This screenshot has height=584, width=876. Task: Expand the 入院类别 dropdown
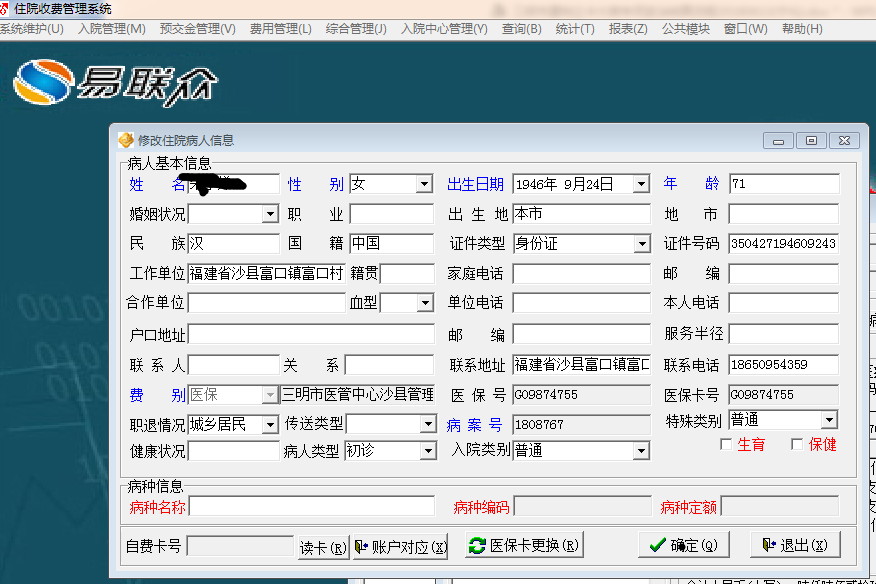[x=641, y=450]
